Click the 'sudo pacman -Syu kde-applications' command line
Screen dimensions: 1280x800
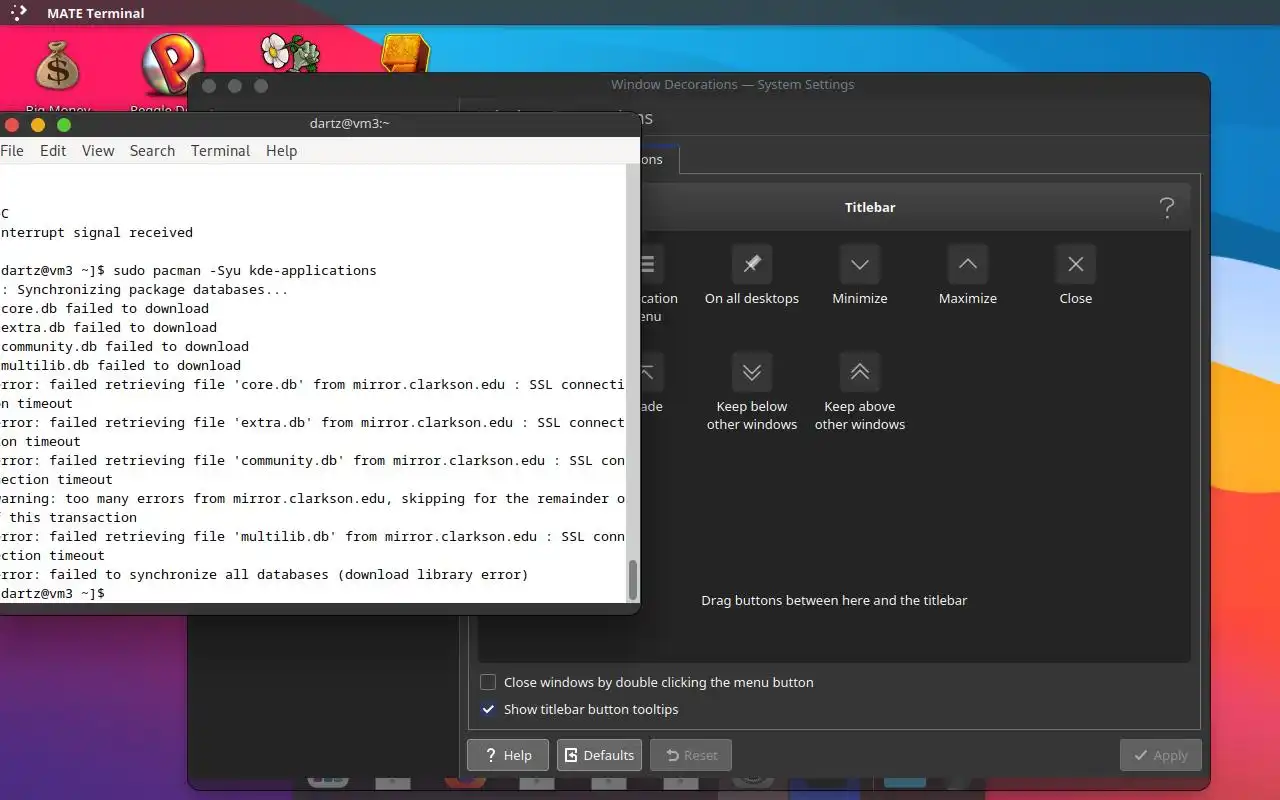pos(245,270)
